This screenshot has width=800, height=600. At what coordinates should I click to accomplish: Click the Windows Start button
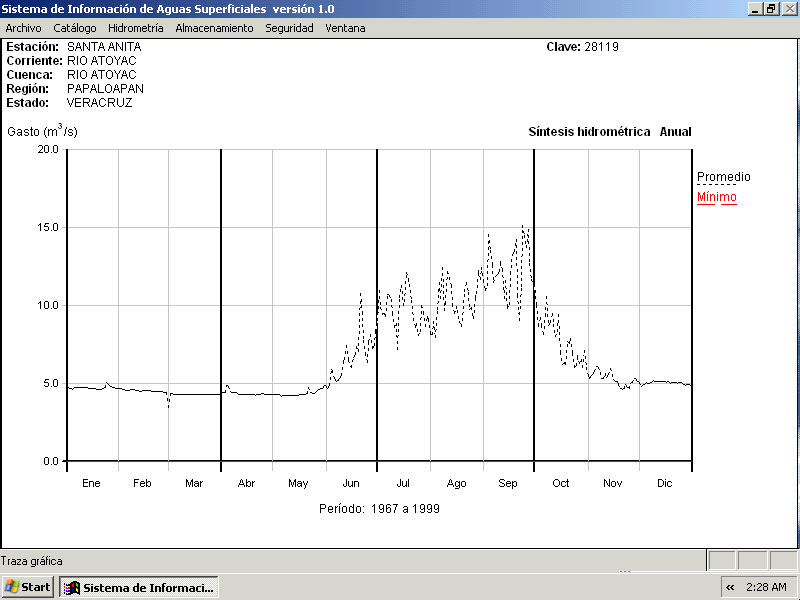tap(28, 587)
